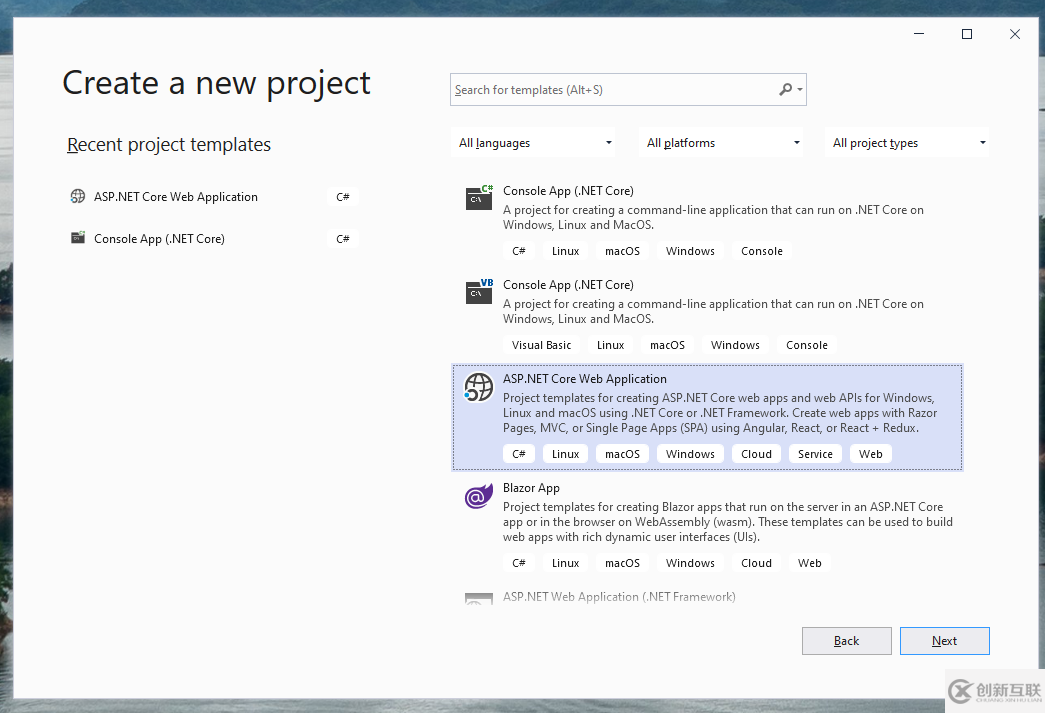Screen dimensions: 1045x713
Task: Click the Next button
Action: pyautogui.click(x=944, y=641)
